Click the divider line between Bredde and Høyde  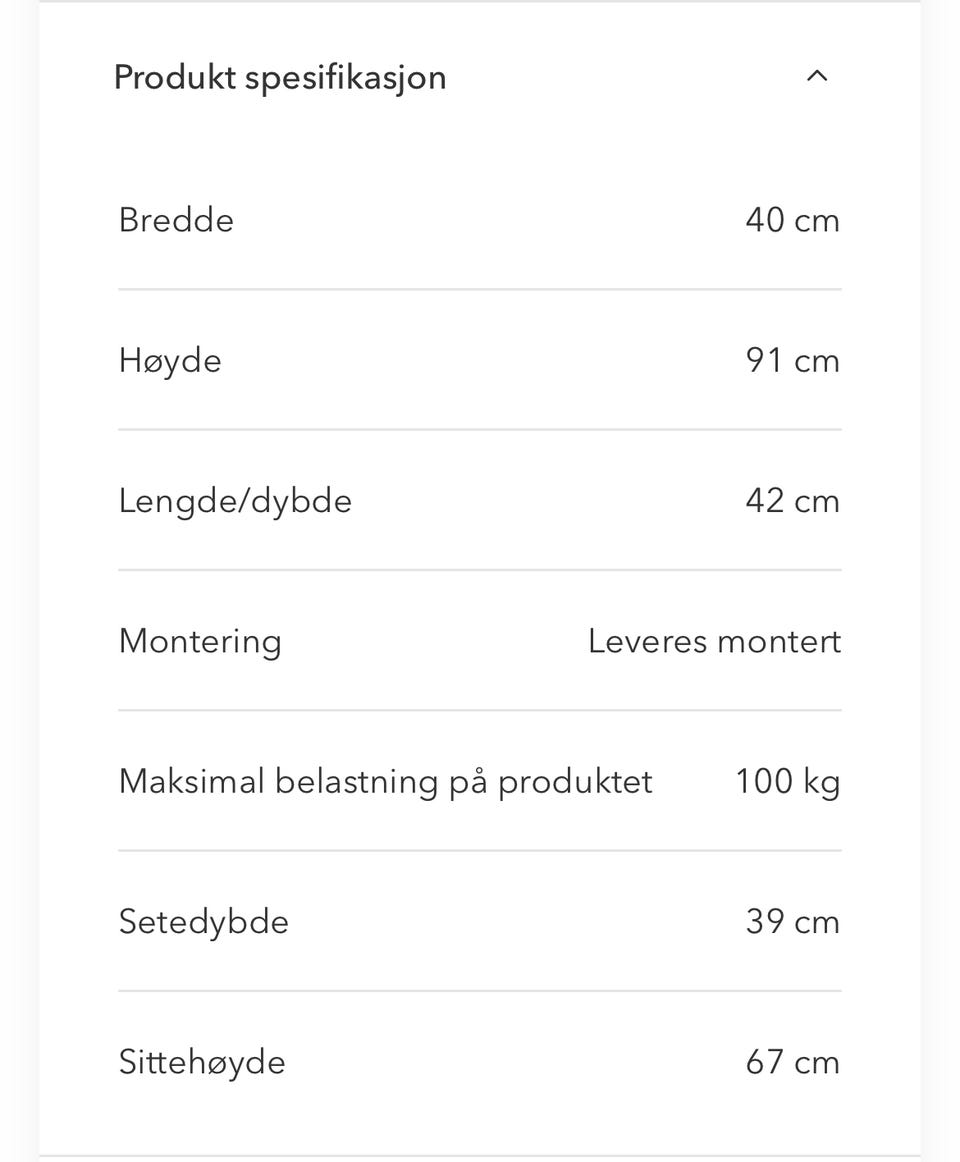480,290
